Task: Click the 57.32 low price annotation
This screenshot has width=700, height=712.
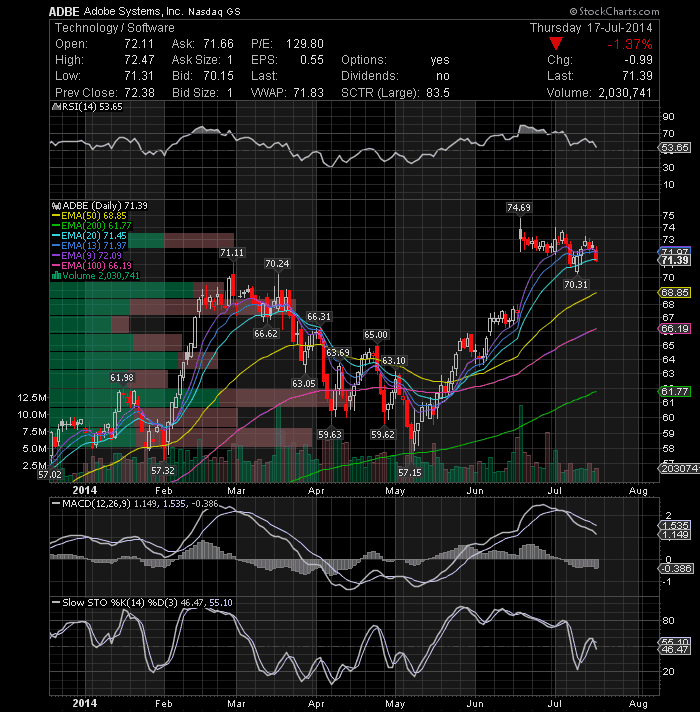Action: [163, 470]
